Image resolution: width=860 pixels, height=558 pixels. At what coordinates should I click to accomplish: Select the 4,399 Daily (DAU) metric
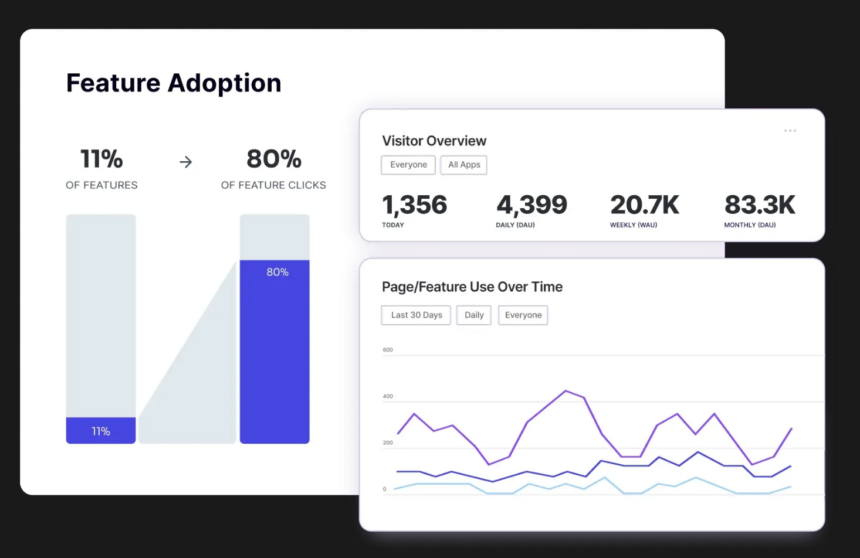coord(531,205)
